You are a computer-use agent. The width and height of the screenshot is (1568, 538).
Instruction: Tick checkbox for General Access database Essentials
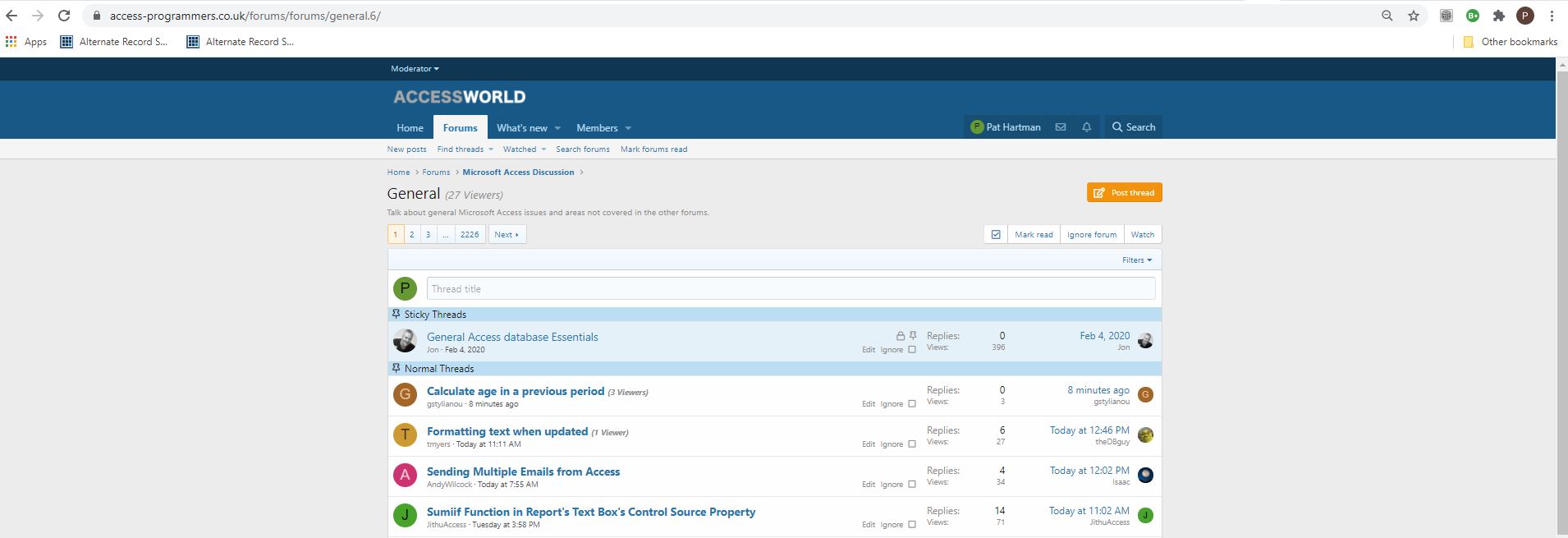point(912,350)
